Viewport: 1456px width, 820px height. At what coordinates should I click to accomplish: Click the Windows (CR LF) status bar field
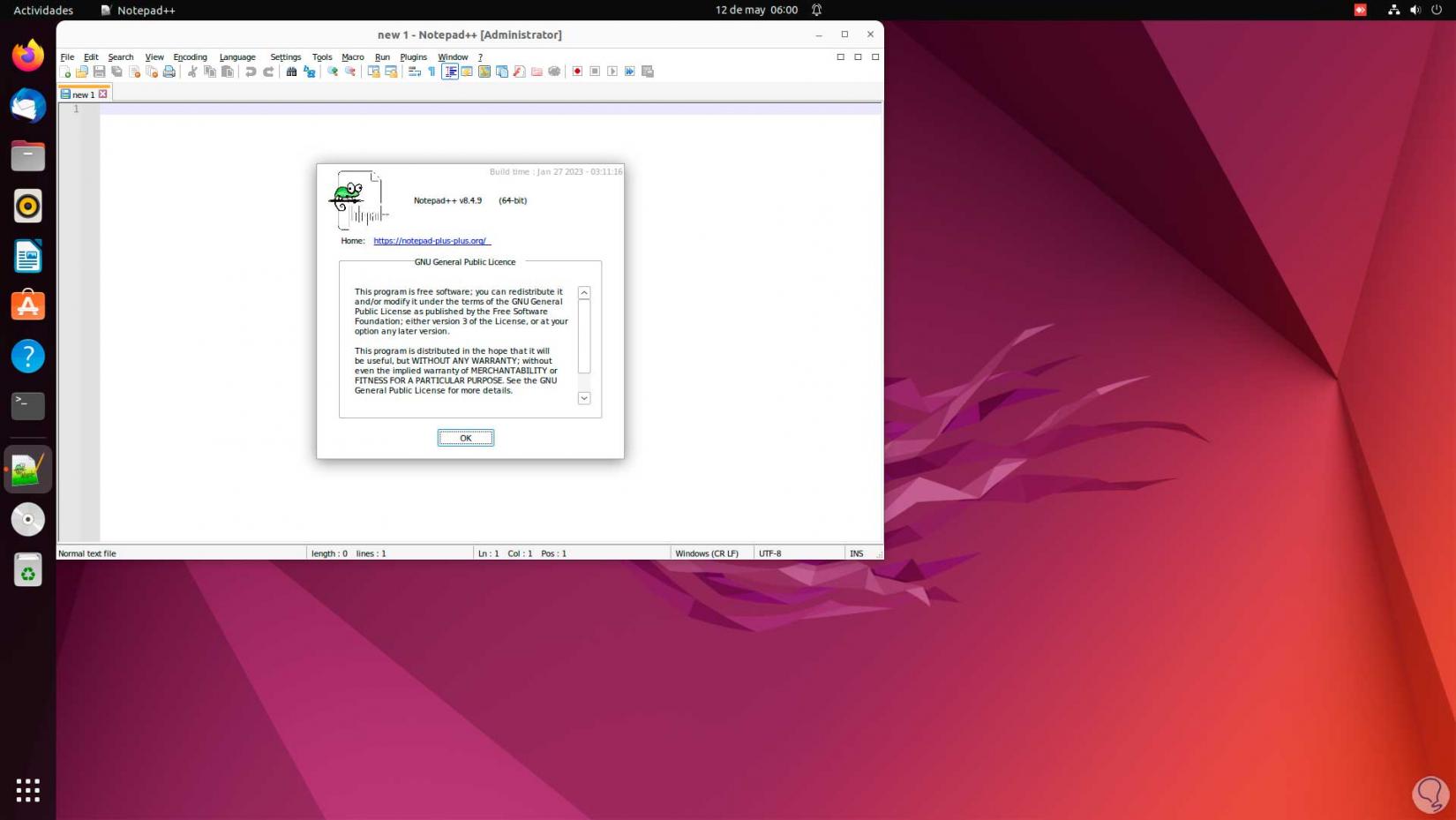pos(712,553)
